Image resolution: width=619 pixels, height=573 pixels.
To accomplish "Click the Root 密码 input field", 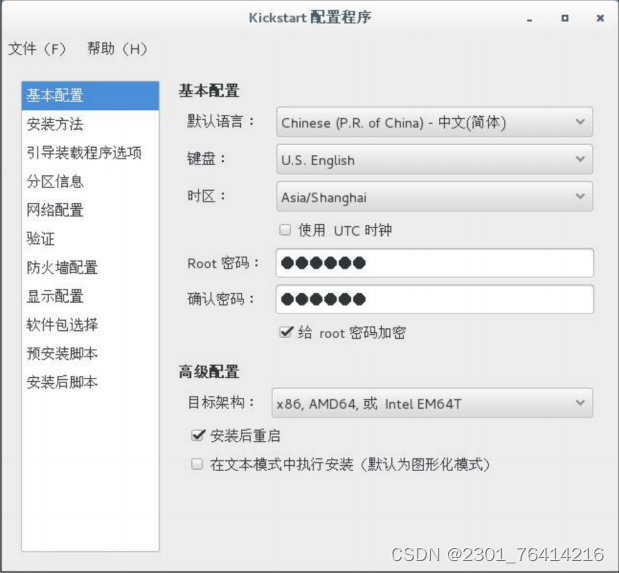I will pos(434,263).
